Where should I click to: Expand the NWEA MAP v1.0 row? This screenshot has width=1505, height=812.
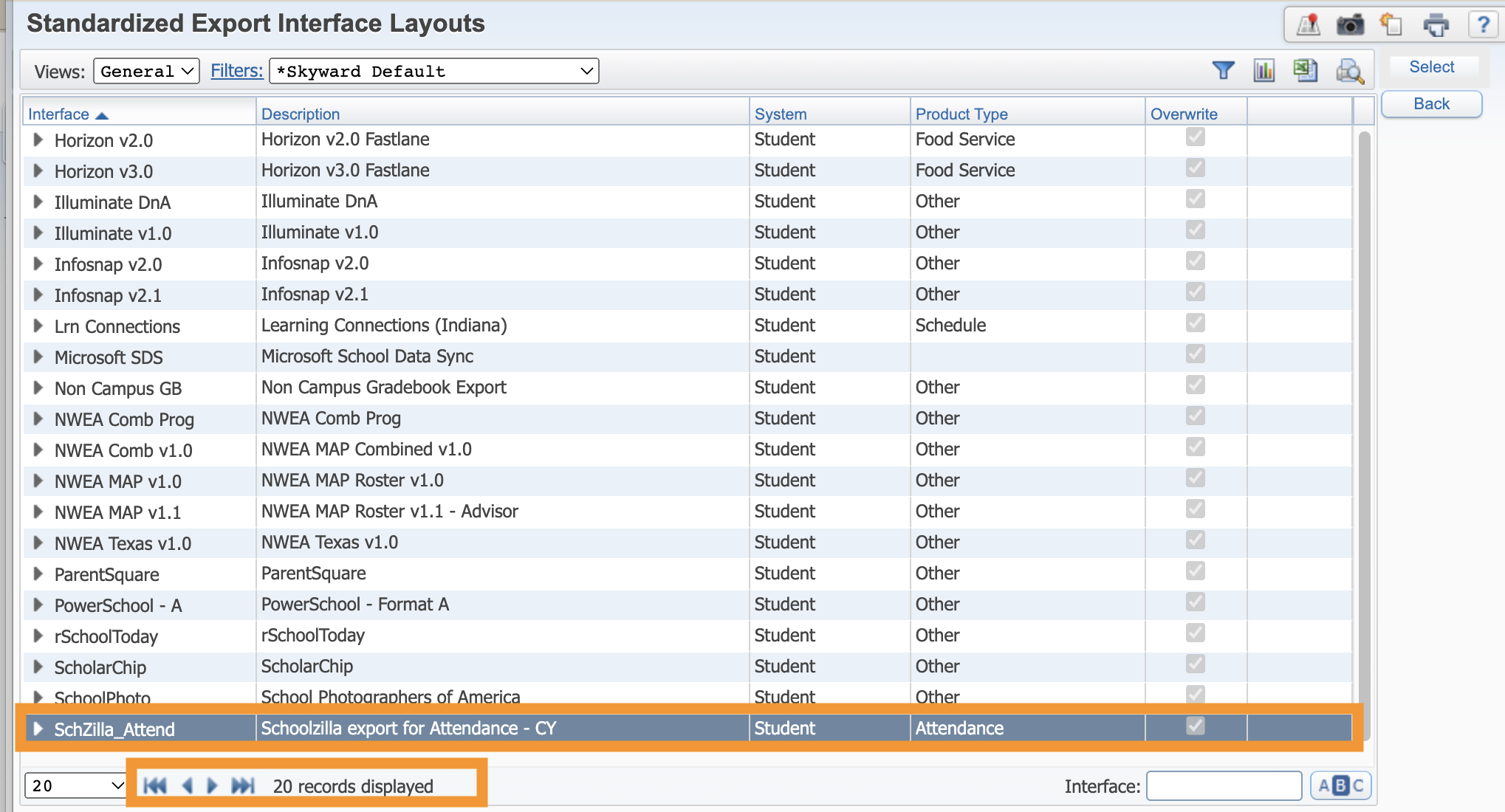(38, 481)
